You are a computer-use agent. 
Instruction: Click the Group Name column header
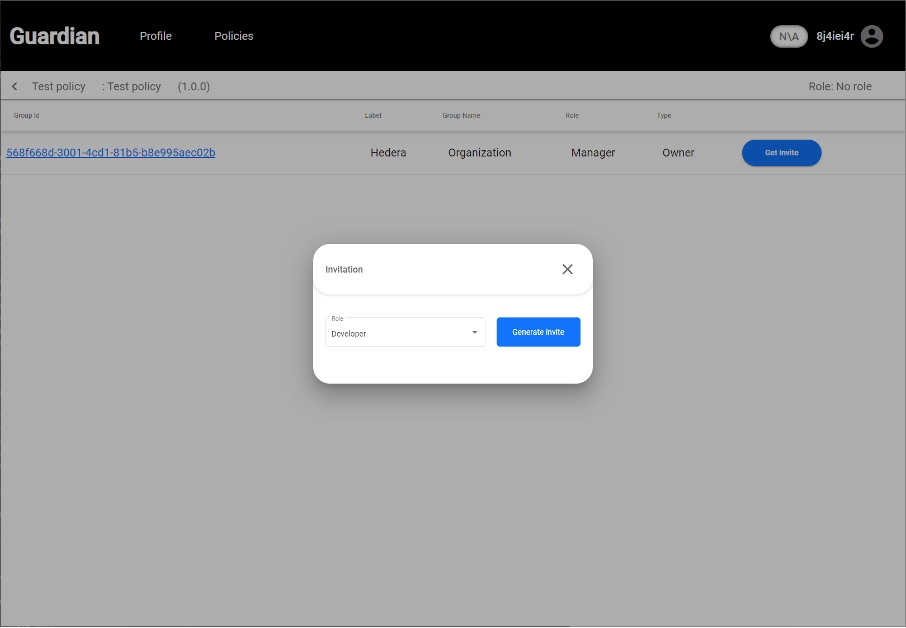[x=461, y=116]
